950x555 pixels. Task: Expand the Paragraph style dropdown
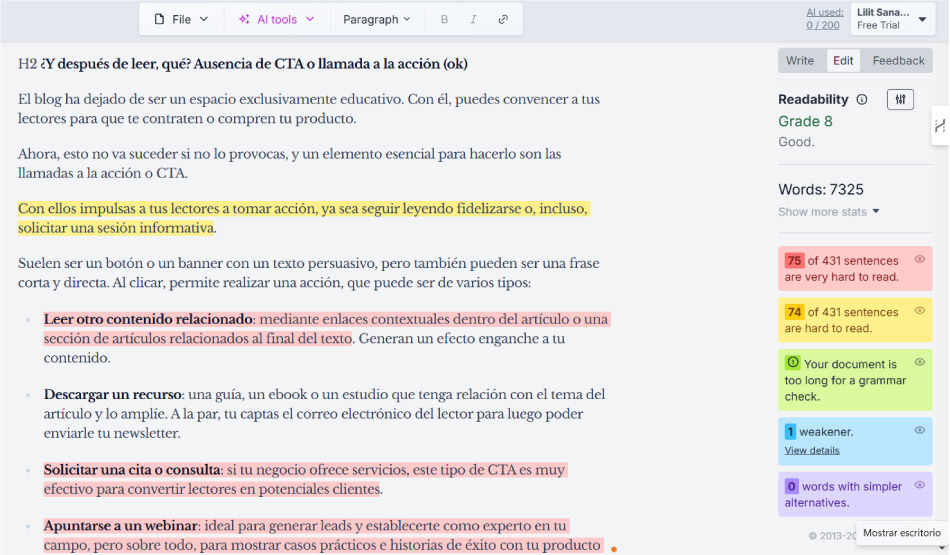tap(376, 19)
